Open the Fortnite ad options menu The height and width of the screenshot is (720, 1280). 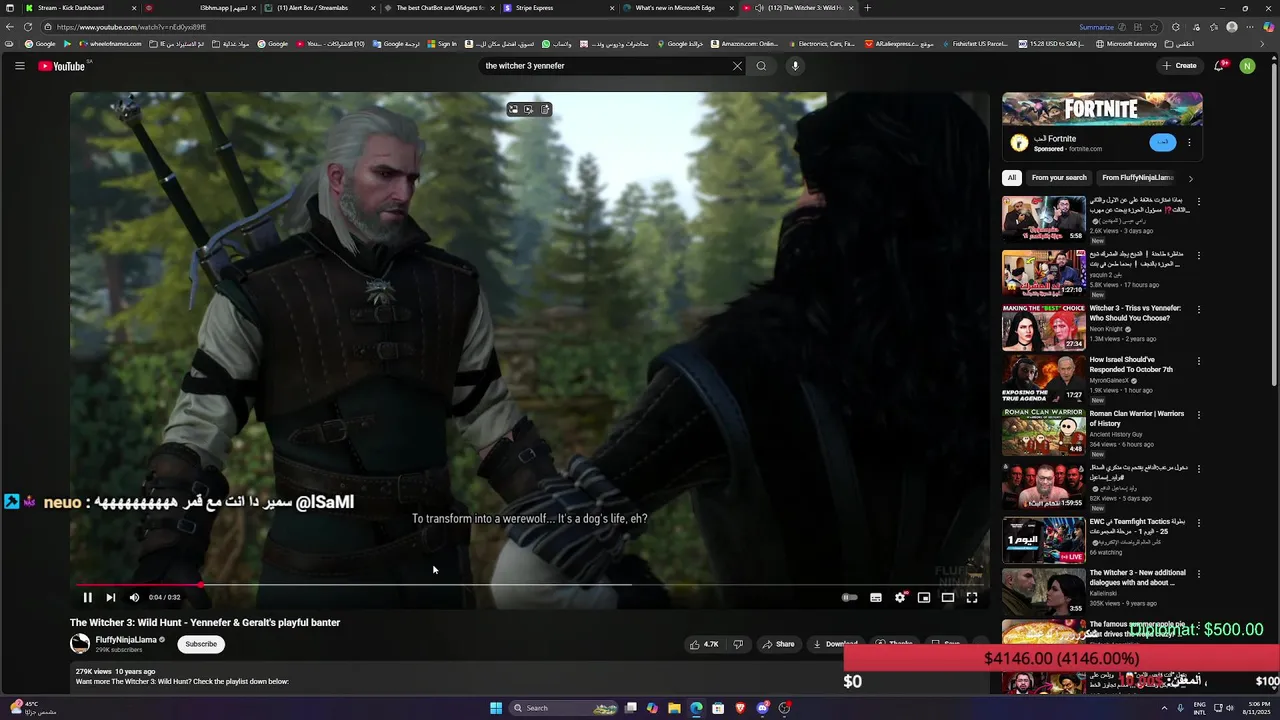[x=1189, y=143]
